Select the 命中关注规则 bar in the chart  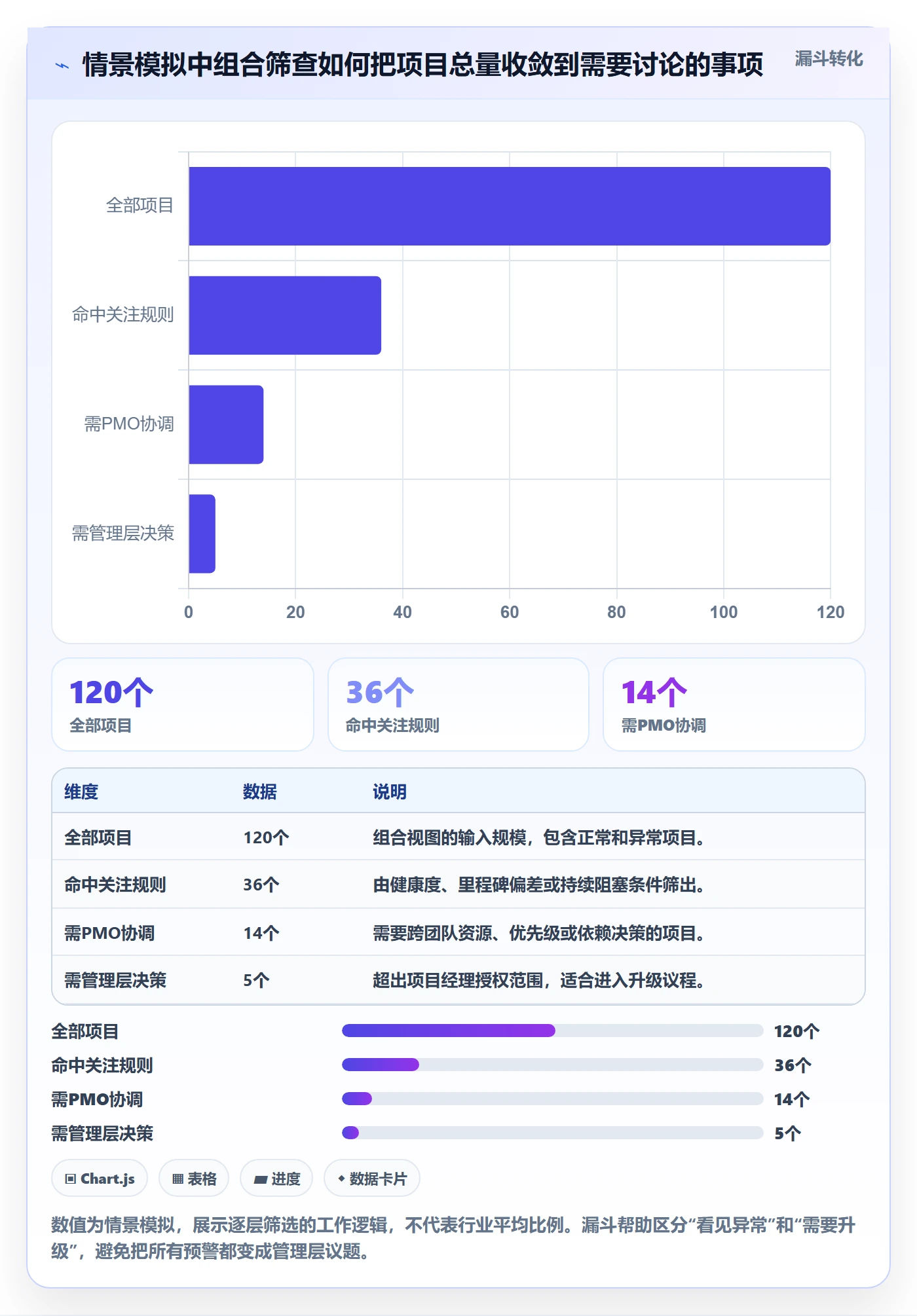click(285, 316)
